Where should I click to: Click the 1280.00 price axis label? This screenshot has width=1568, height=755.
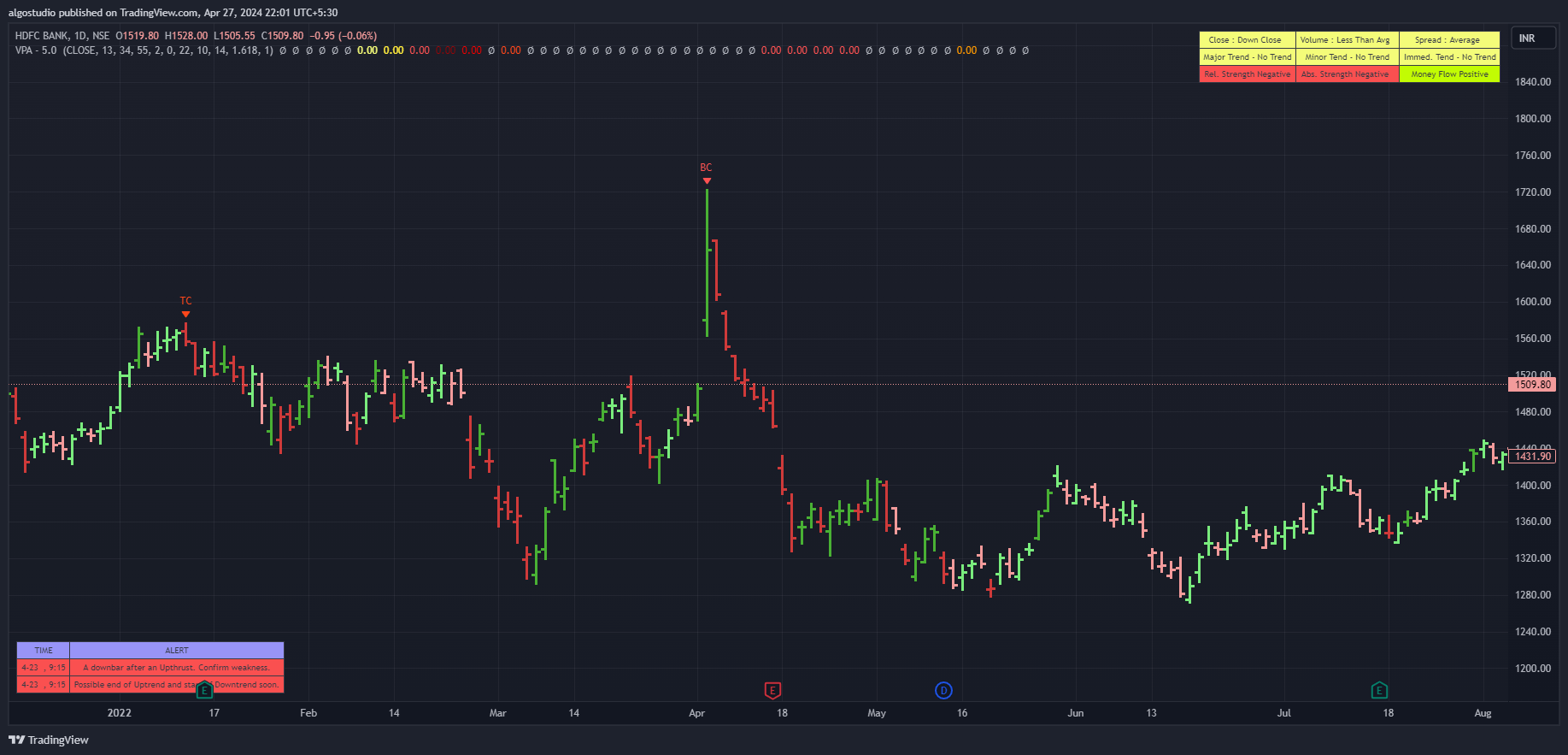pos(1533,595)
